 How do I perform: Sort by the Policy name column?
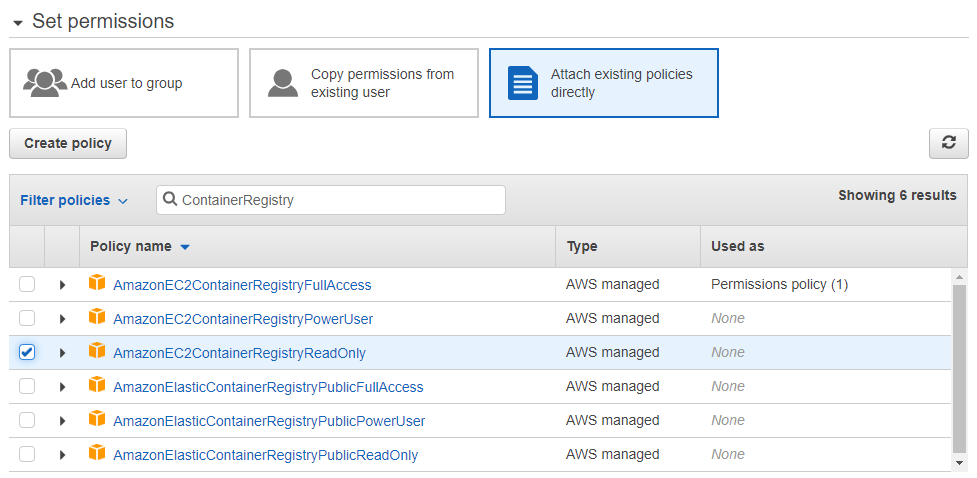click(x=140, y=246)
